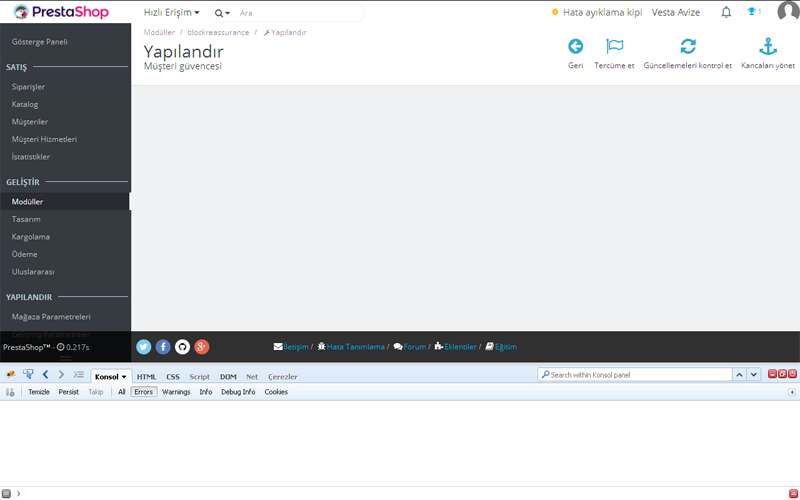
Task: Click the Hata Tanımlama footer link
Action: click(x=351, y=347)
